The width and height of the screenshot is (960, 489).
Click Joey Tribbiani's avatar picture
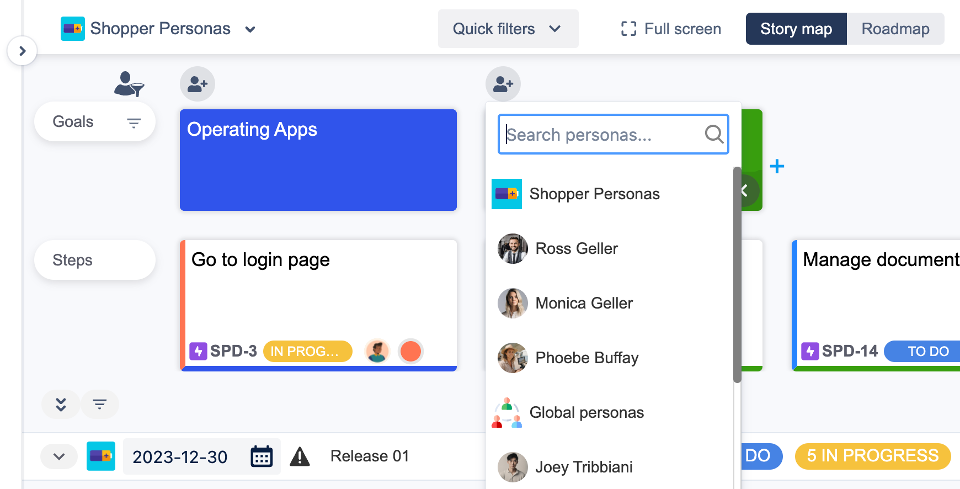512,467
